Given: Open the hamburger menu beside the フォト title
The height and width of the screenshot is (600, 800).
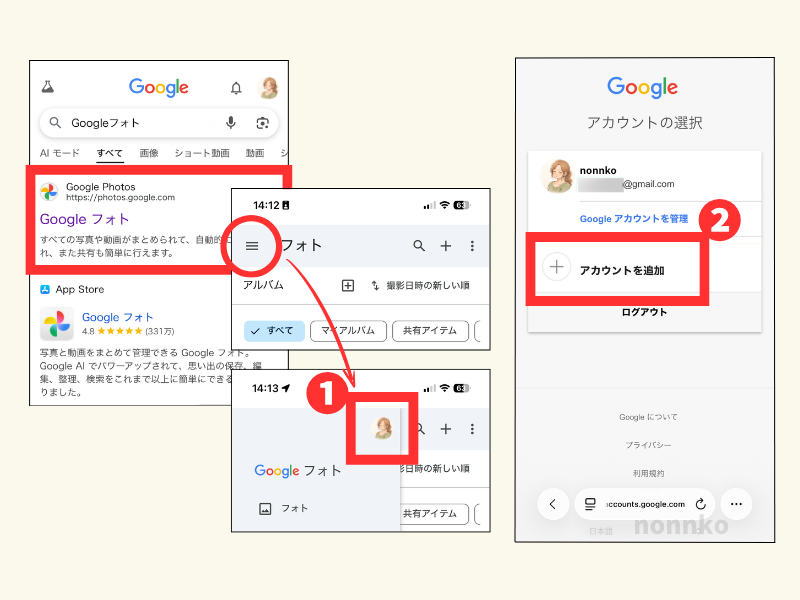Looking at the screenshot, I should point(253,245).
